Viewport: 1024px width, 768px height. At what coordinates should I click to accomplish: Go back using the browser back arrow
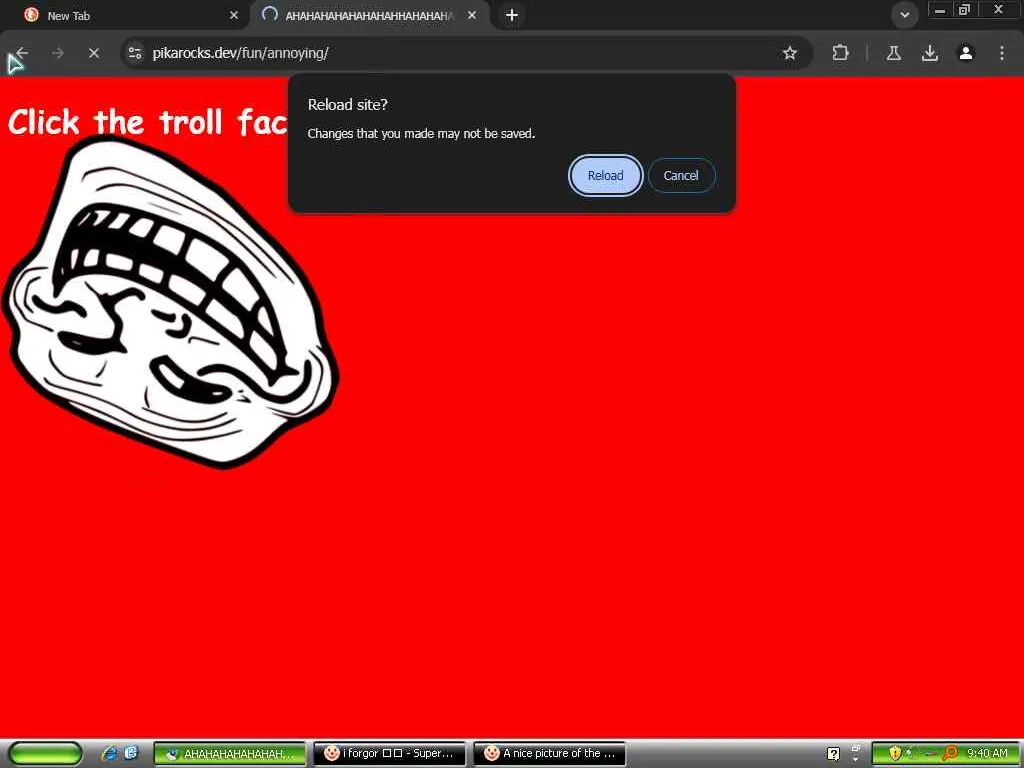pos(22,53)
